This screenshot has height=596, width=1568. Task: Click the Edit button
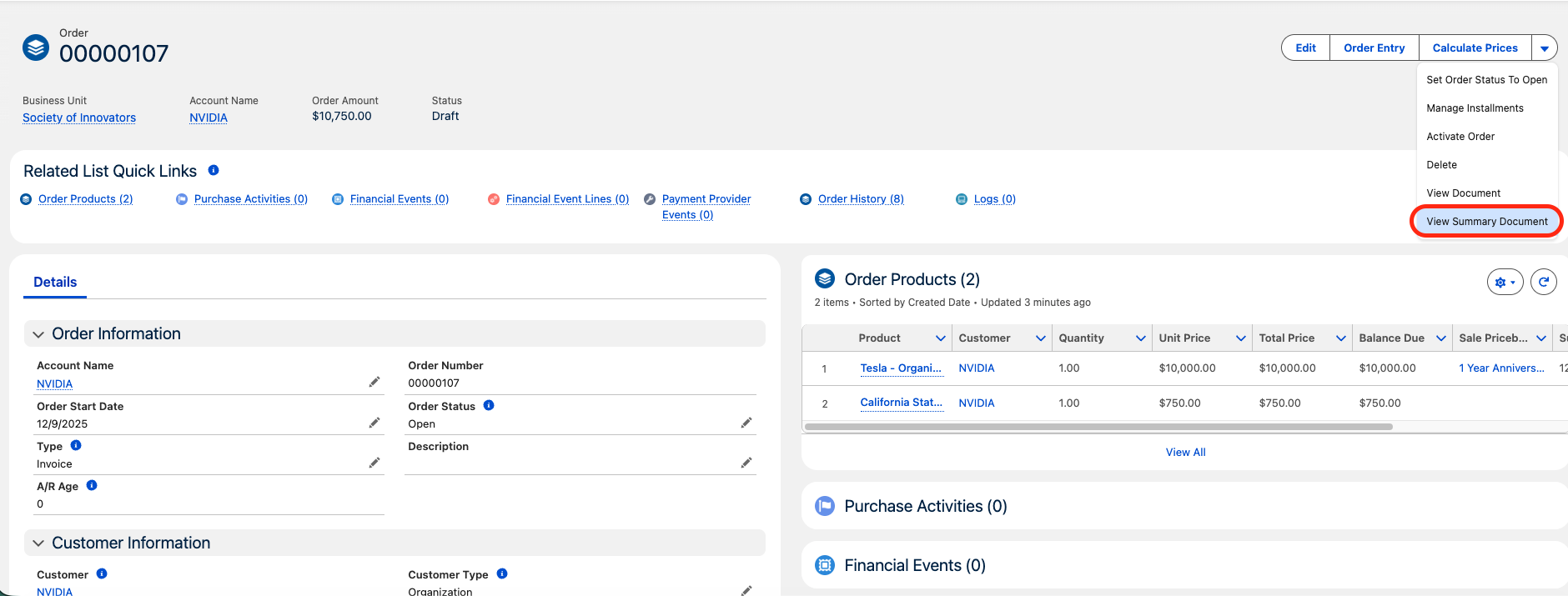point(1305,48)
